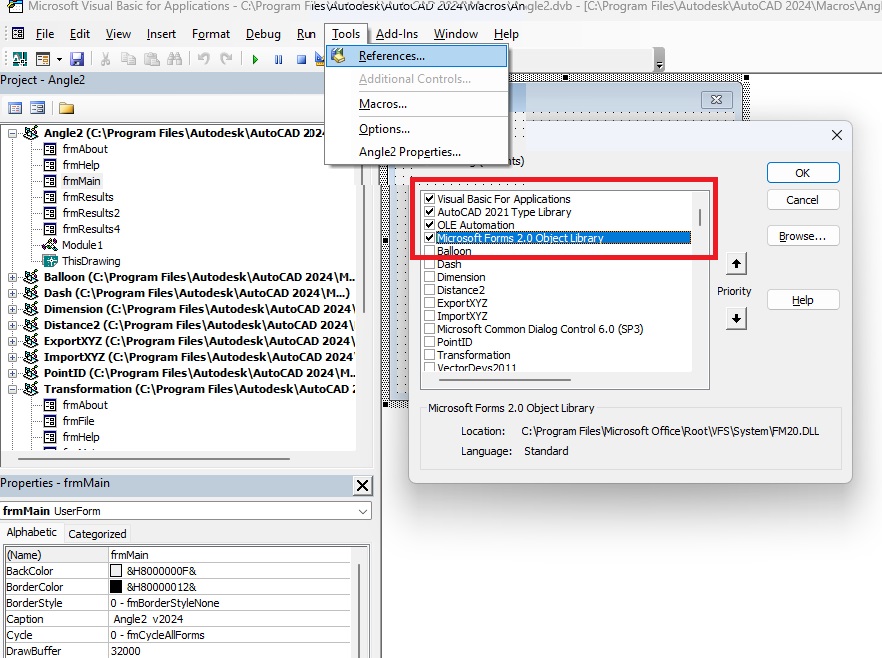The width and height of the screenshot is (882, 658).
Task: Click the View Object icon in Project panel
Action: click(x=37, y=108)
